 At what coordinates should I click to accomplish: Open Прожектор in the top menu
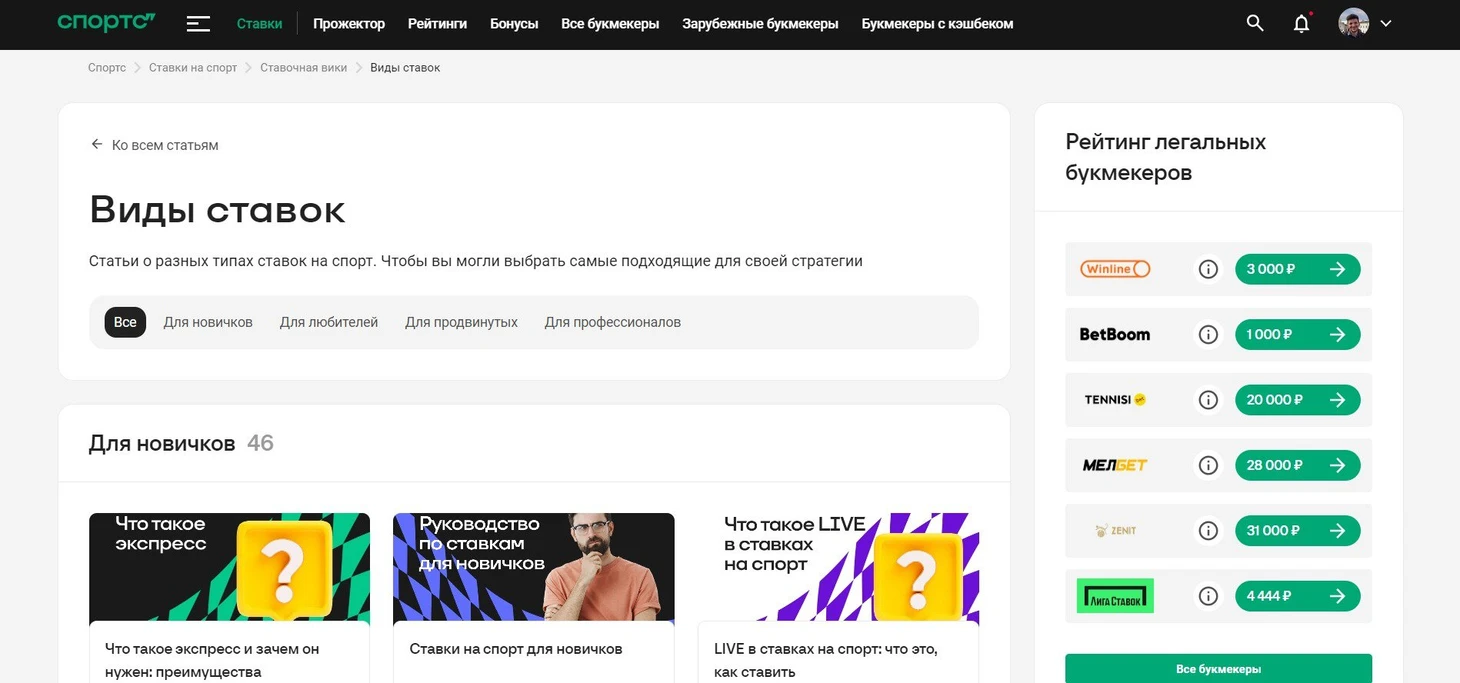[x=349, y=23]
